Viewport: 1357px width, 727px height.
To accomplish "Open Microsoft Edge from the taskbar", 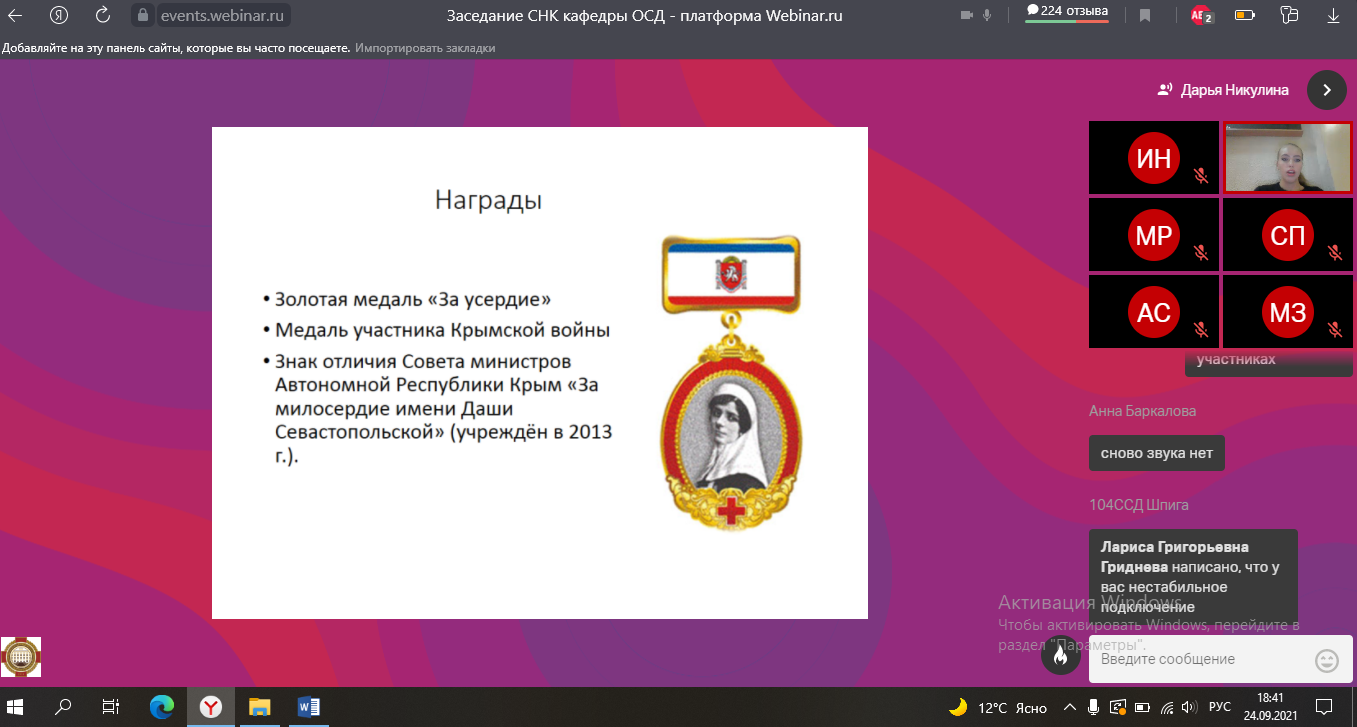I will [x=161, y=707].
